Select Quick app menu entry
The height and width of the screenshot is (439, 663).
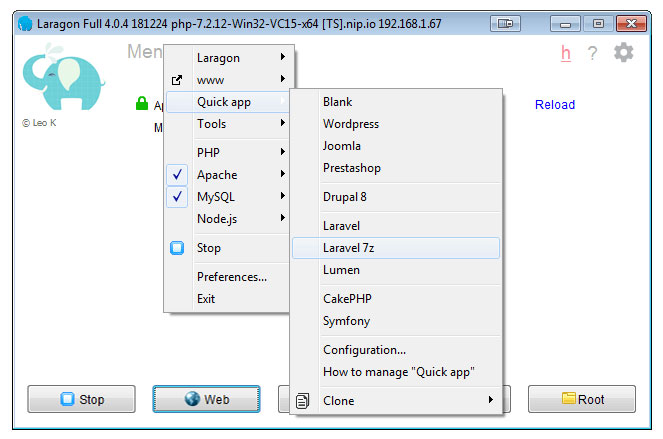tap(228, 102)
